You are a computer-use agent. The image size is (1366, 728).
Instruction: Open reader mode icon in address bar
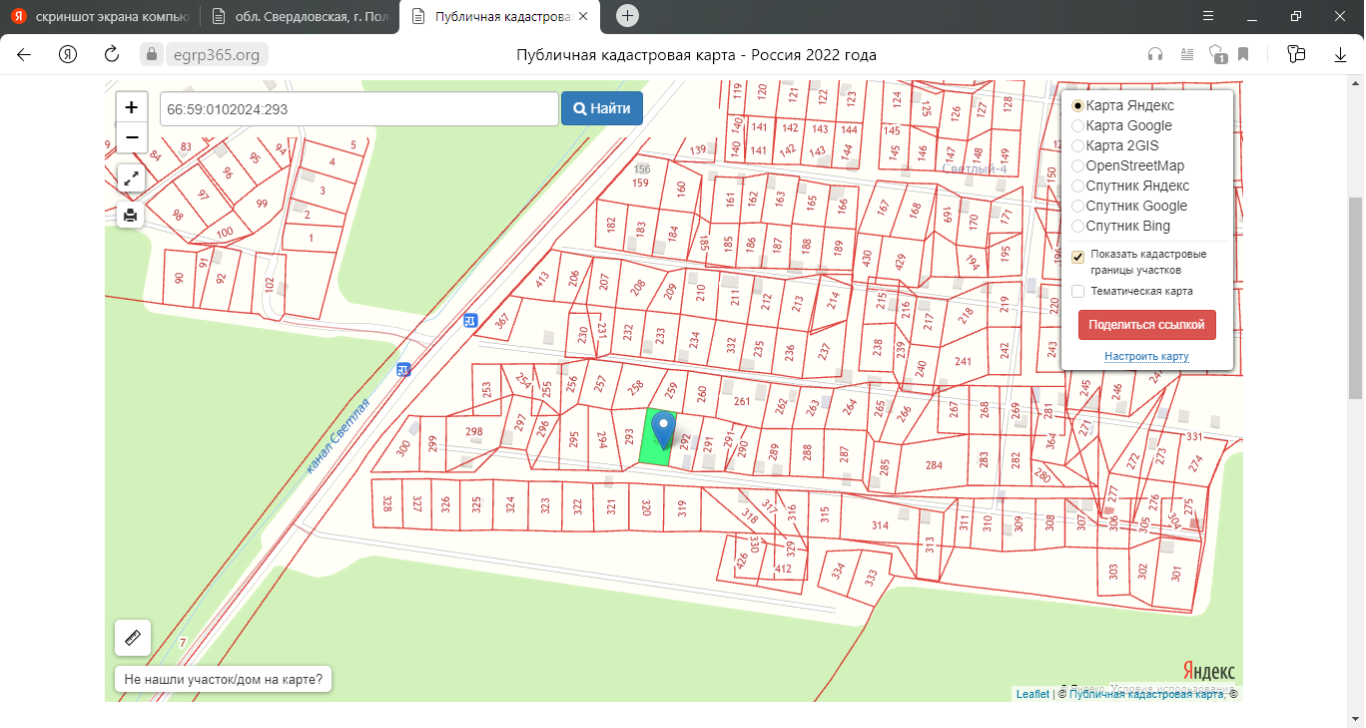1186,55
